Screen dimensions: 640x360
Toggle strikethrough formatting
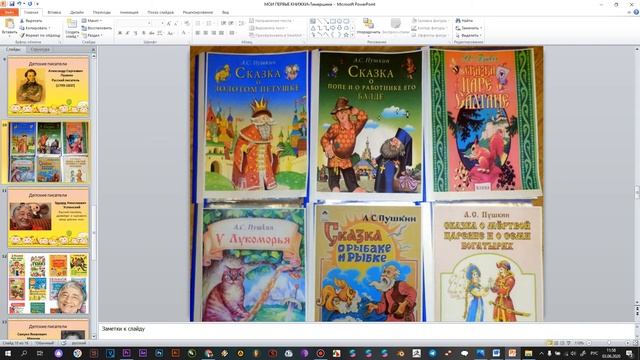point(151,33)
